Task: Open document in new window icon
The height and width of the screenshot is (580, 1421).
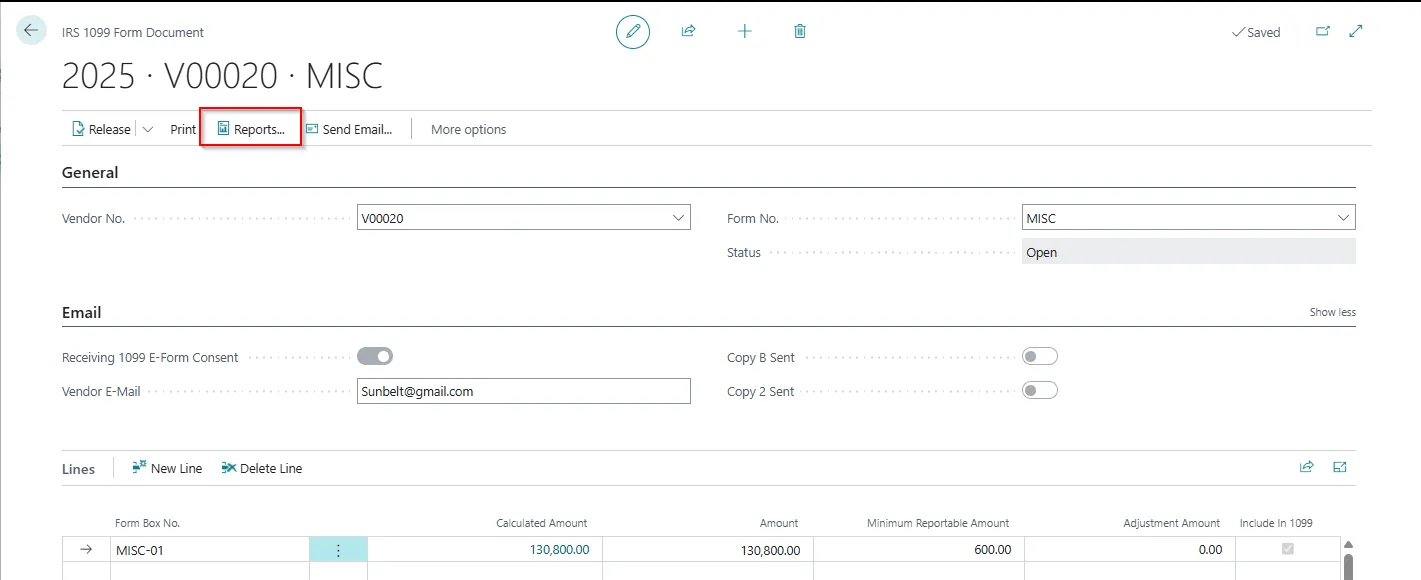Action: 1323,32
